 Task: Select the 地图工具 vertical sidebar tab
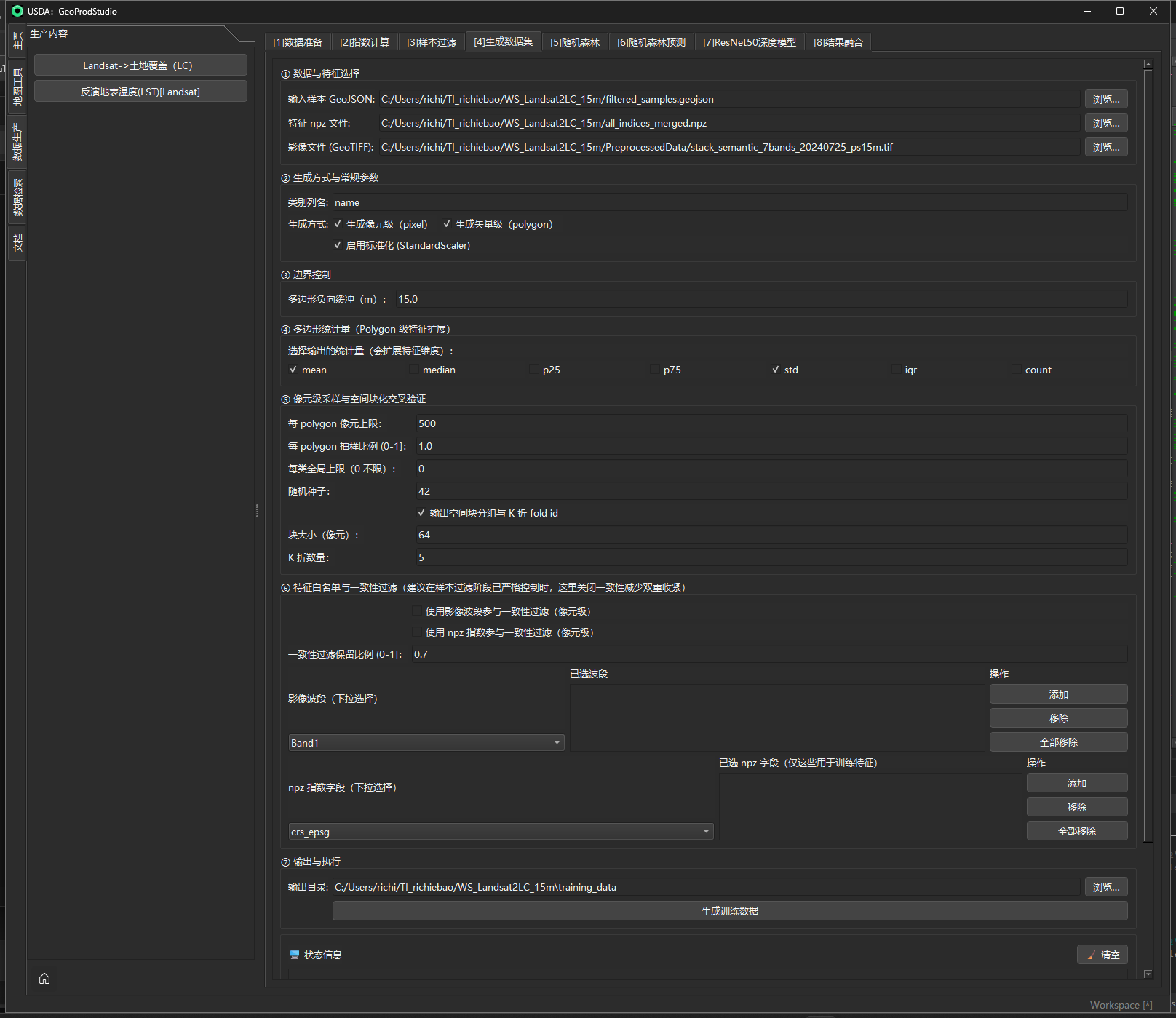coord(17,86)
